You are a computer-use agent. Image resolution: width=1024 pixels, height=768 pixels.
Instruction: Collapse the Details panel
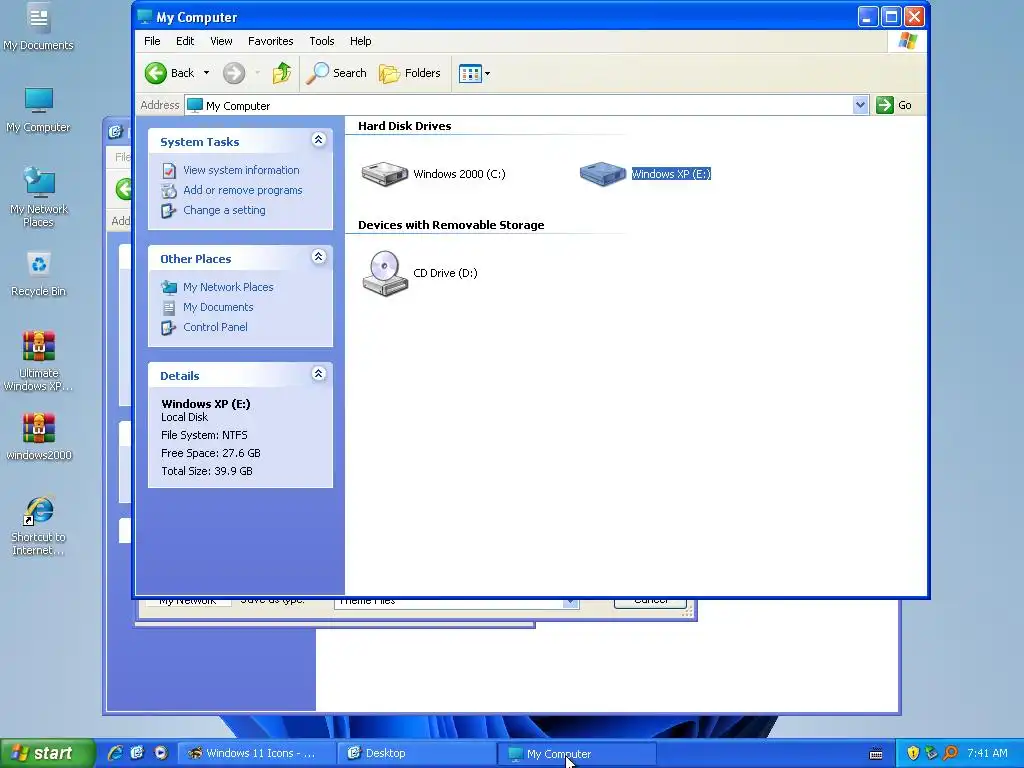point(319,374)
